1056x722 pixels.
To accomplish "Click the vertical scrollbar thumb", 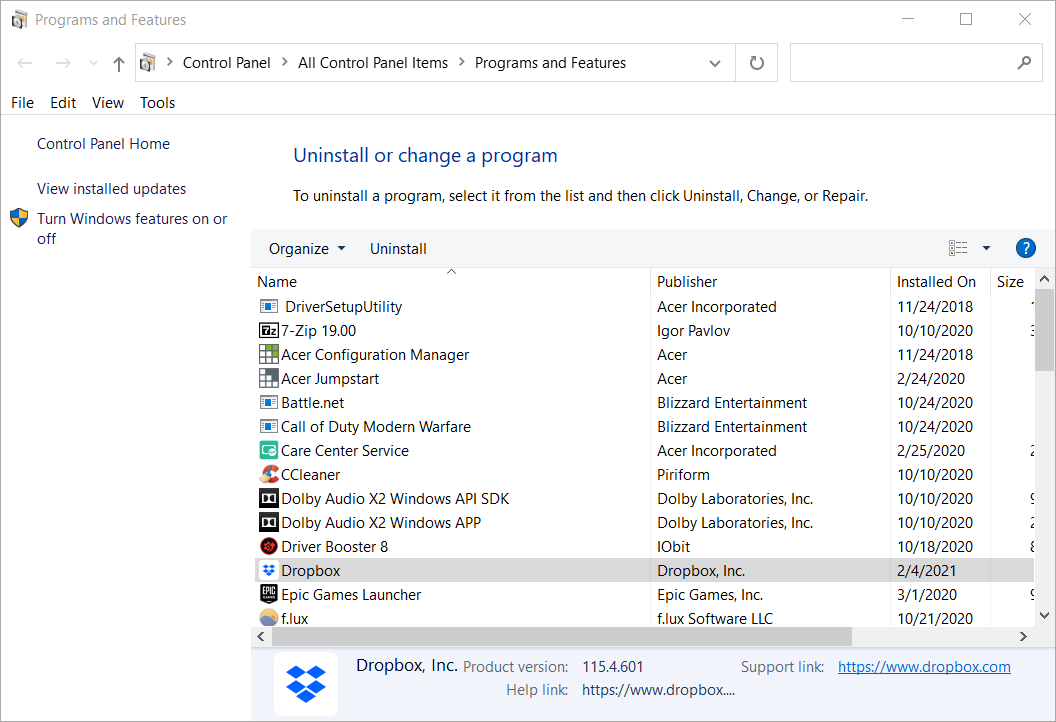I will (1045, 330).
